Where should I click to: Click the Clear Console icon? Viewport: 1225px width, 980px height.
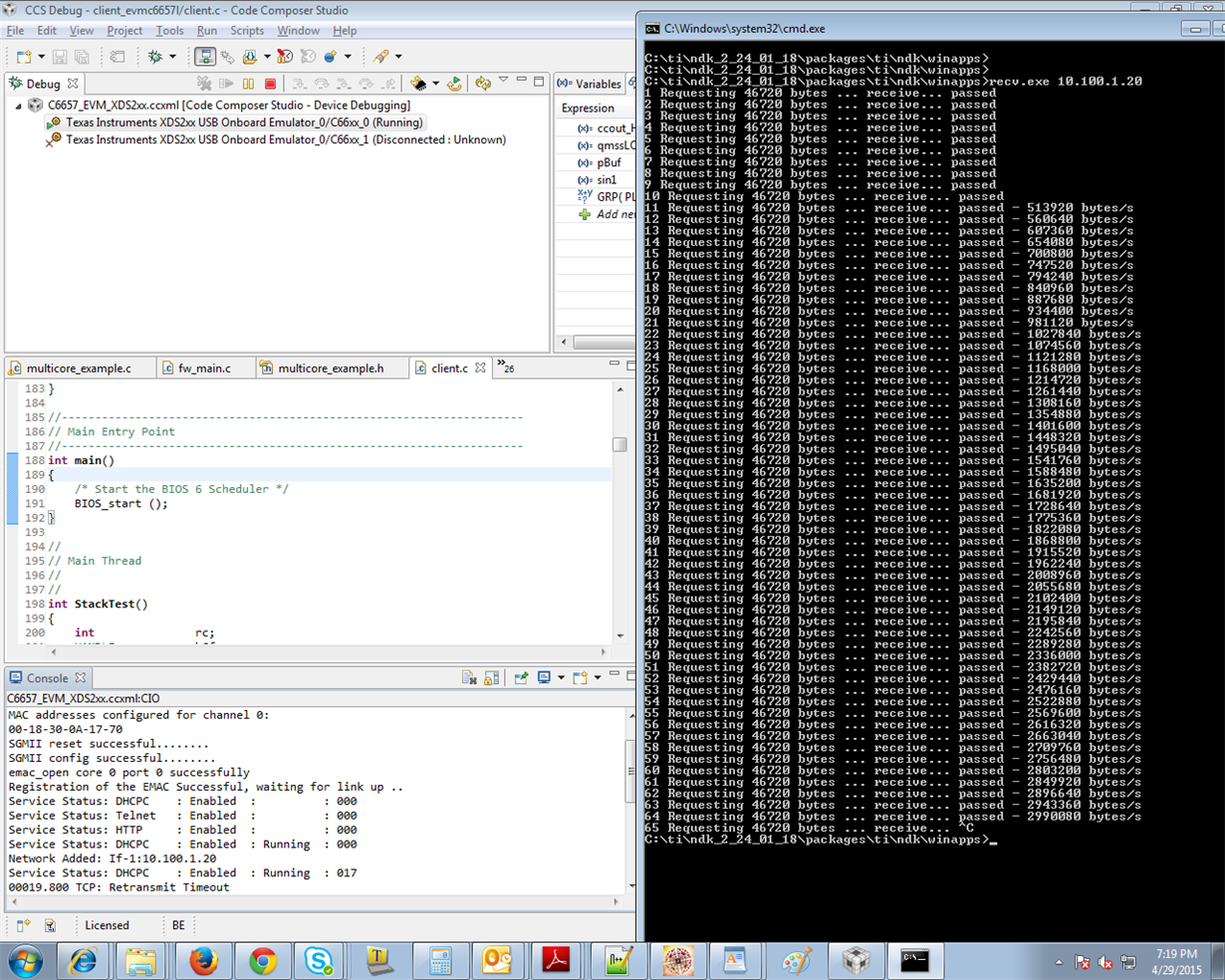coord(469,678)
